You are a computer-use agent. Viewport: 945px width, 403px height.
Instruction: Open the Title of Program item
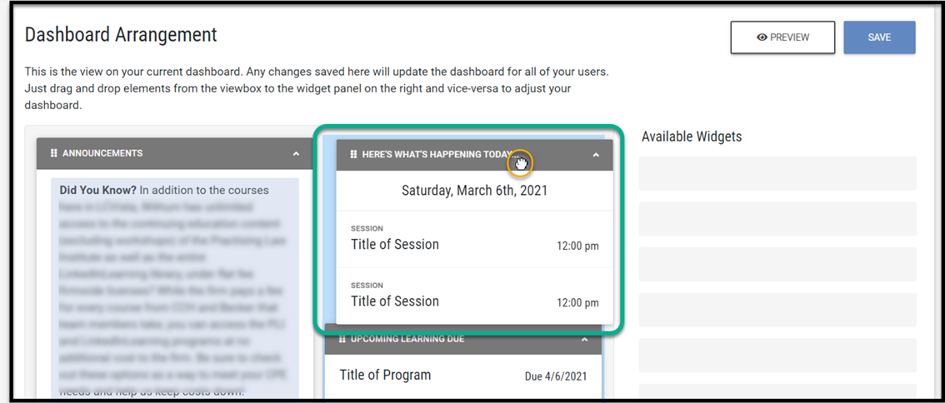(x=385, y=376)
